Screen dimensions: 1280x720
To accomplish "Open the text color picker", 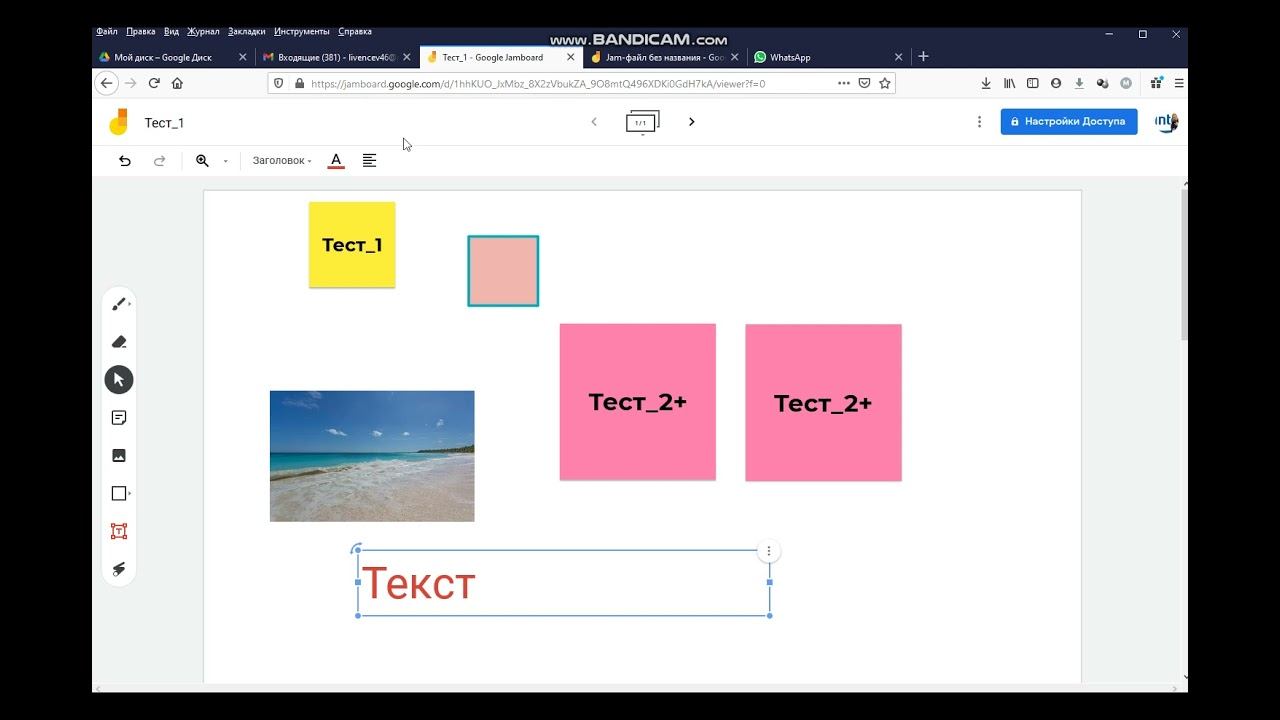I will [336, 161].
